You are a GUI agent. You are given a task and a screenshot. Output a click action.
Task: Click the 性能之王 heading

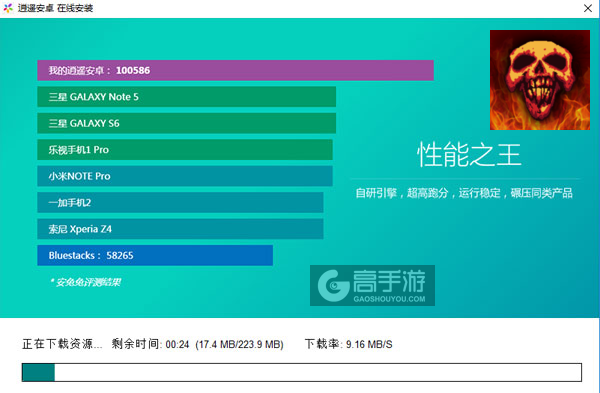469,155
